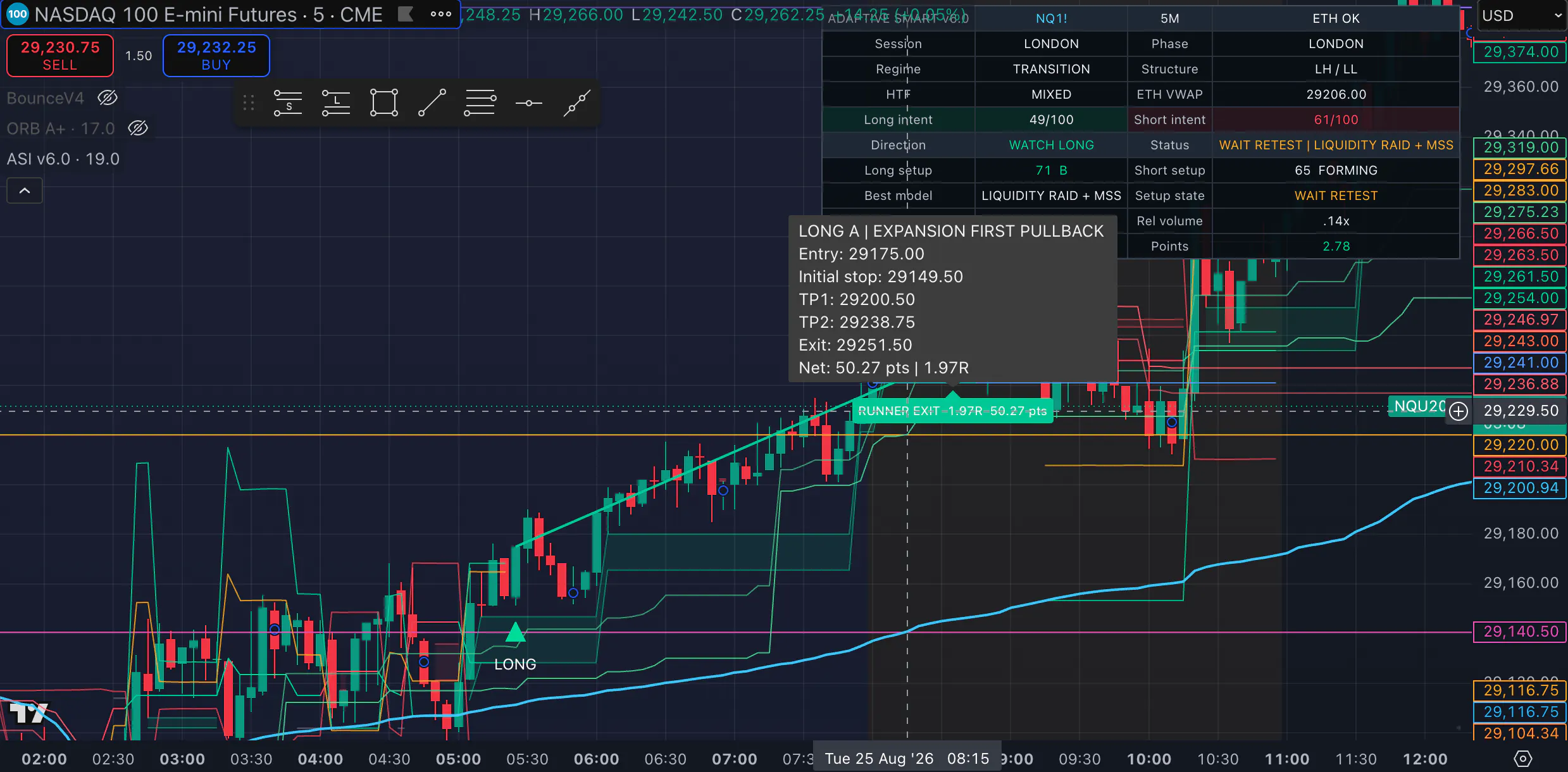Image resolution: width=1568 pixels, height=772 pixels.
Task: Grab the drawing toolbar drag handle
Action: [249, 103]
